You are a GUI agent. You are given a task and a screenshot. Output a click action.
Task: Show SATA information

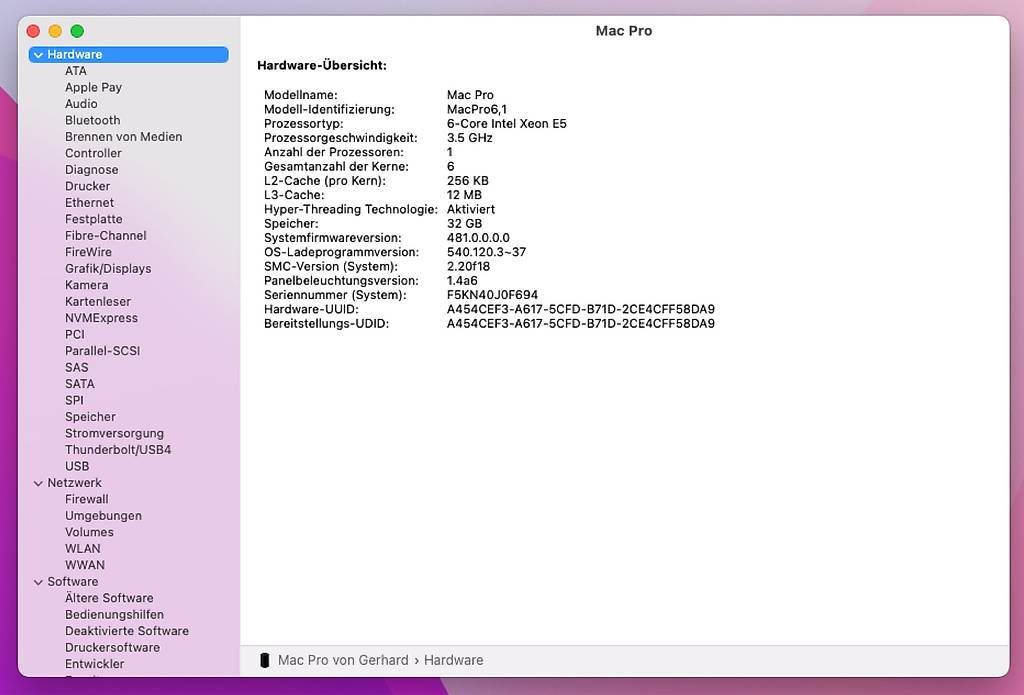click(80, 383)
